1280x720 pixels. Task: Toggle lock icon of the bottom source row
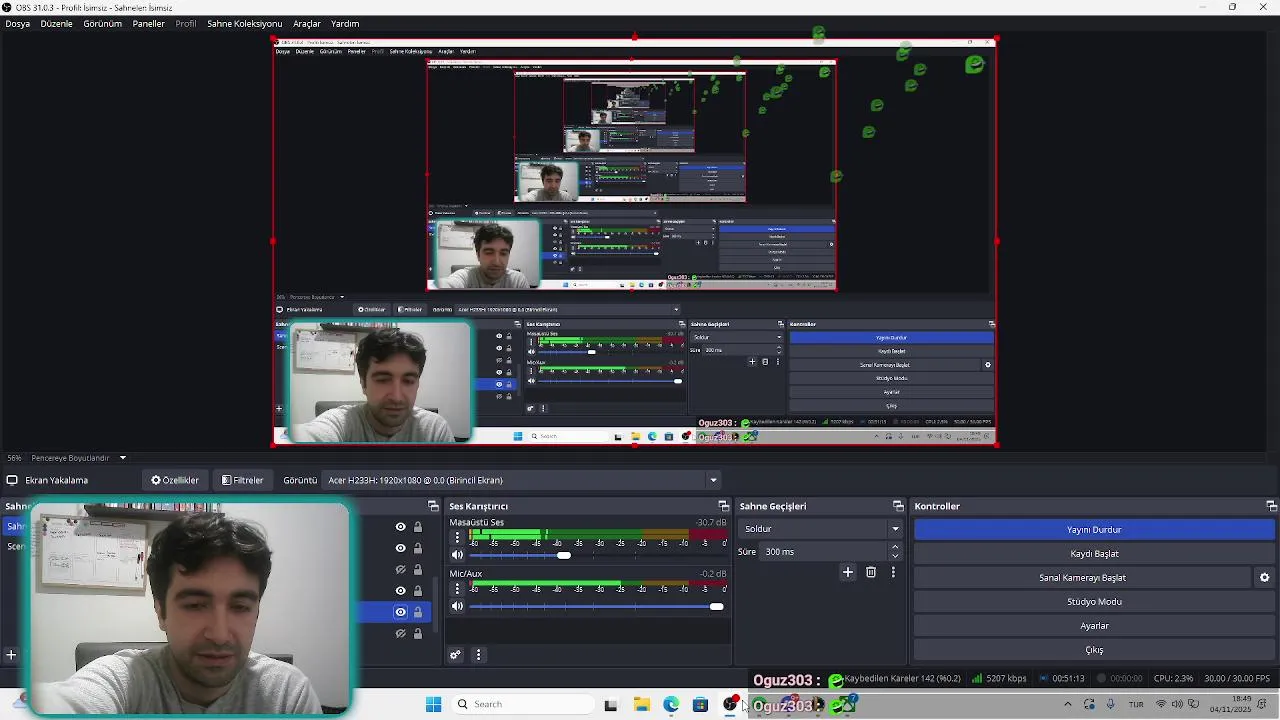point(418,633)
